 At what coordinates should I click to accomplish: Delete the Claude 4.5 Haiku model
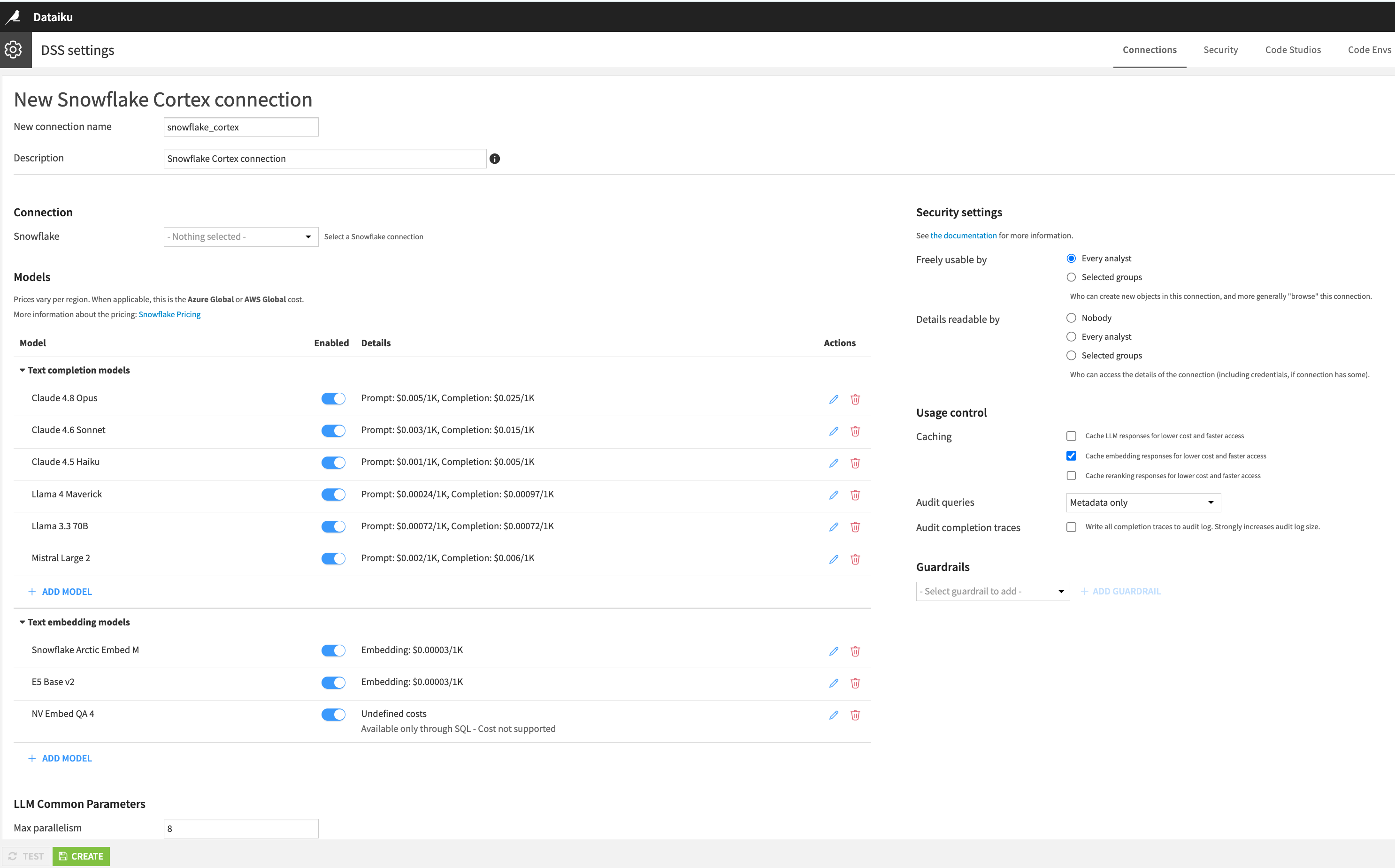tap(855, 463)
